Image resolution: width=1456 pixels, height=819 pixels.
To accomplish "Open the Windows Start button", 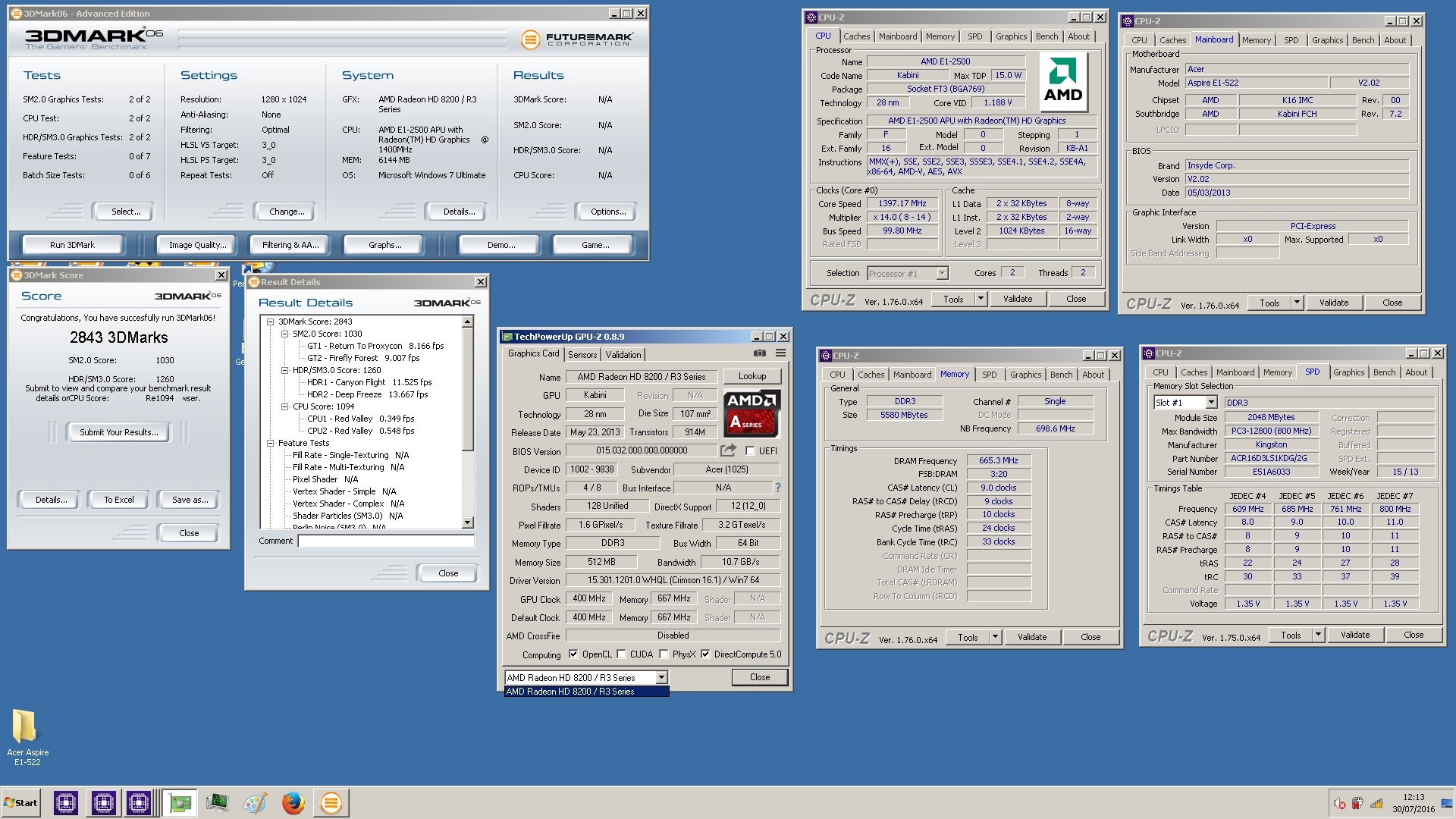I will (21, 802).
